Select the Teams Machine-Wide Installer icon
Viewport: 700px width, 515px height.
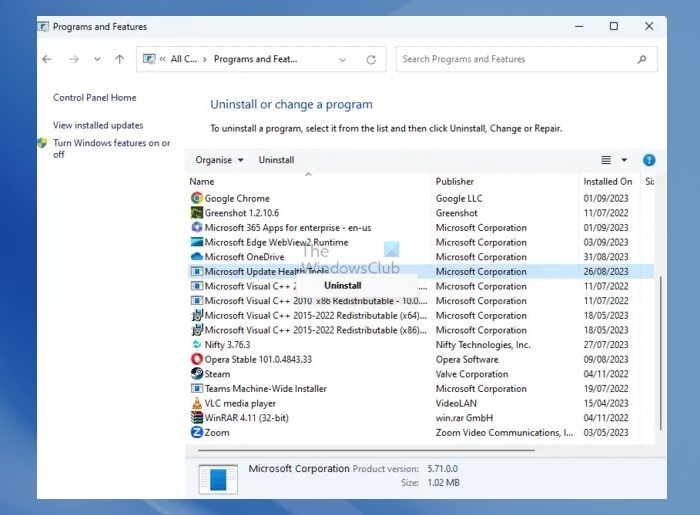[x=196, y=388]
